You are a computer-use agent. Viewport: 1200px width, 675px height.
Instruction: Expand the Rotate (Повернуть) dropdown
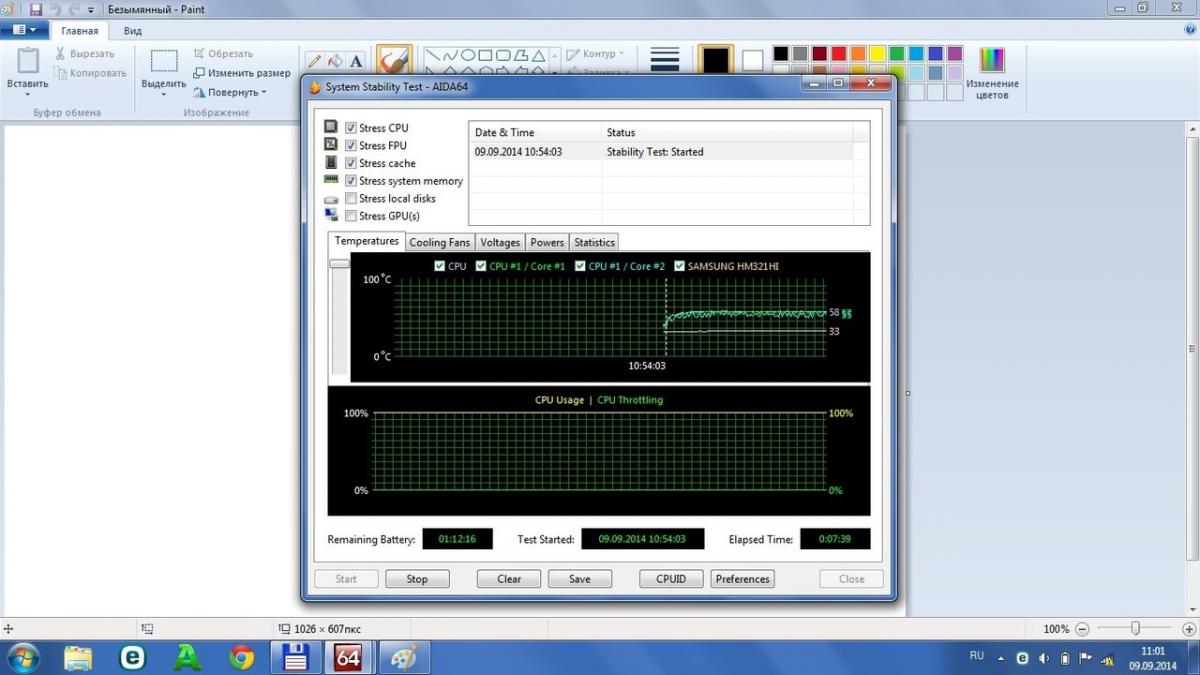pos(230,92)
